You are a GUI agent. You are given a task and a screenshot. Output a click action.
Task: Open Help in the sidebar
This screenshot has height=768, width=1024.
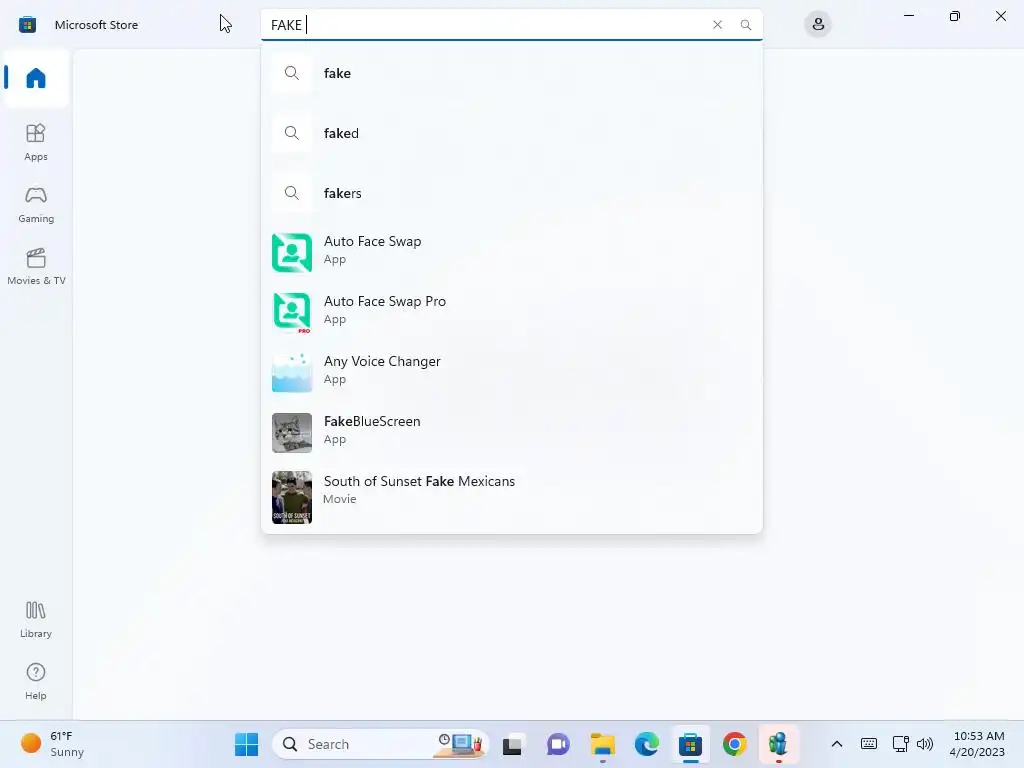coord(36,681)
